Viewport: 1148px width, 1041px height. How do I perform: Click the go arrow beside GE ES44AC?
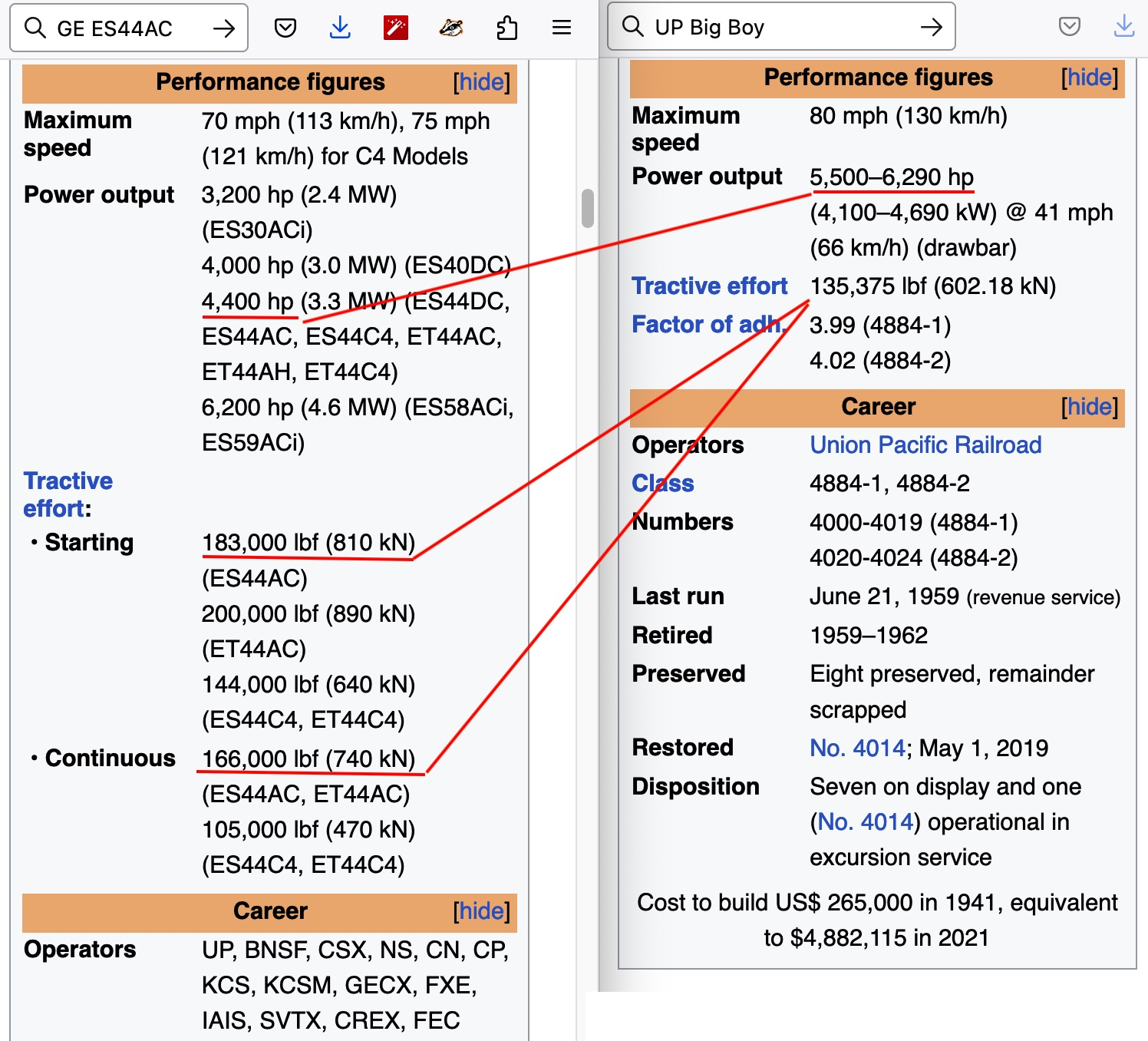[224, 28]
